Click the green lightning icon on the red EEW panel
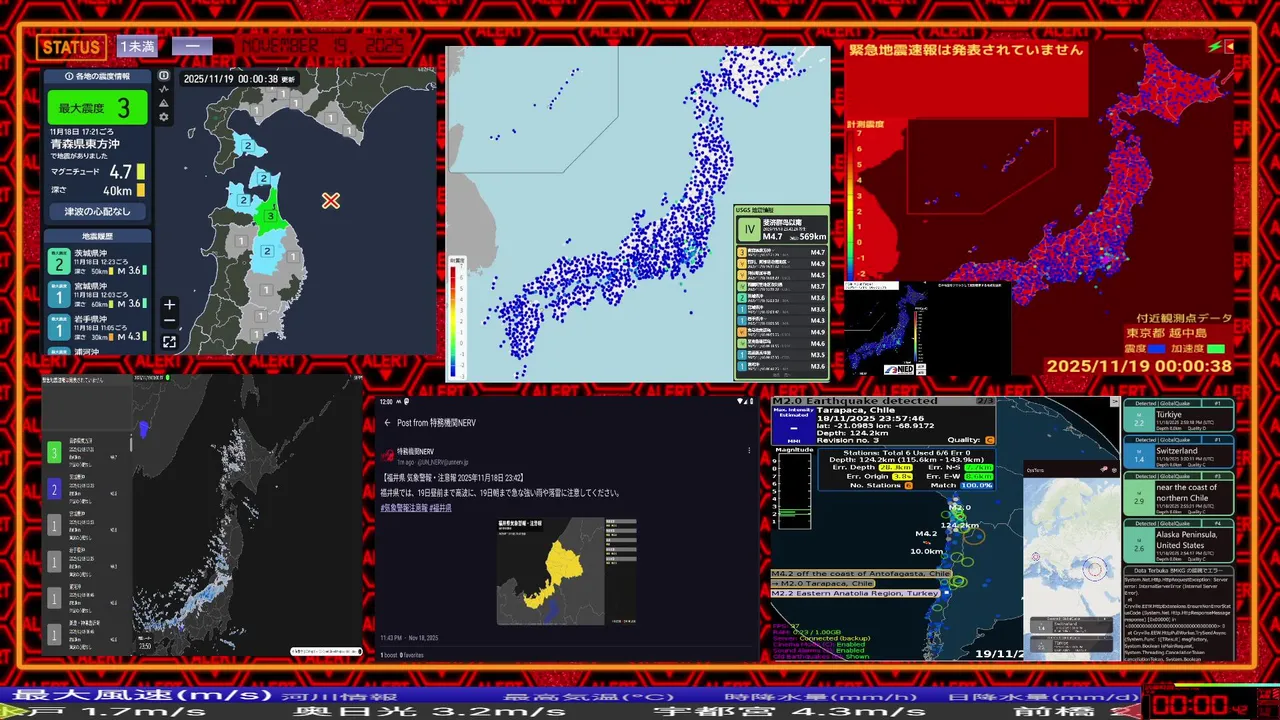The width and height of the screenshot is (1280, 720). 1215,46
